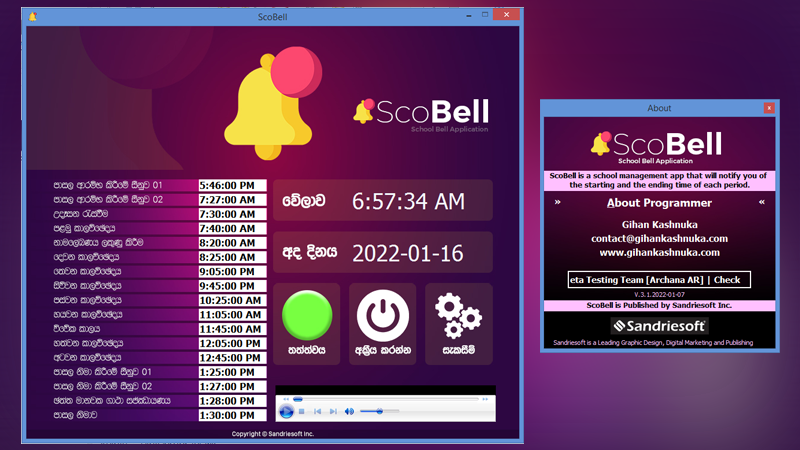Select the 11:45:00 AM time field
The height and width of the screenshot is (450, 800).
(232, 329)
